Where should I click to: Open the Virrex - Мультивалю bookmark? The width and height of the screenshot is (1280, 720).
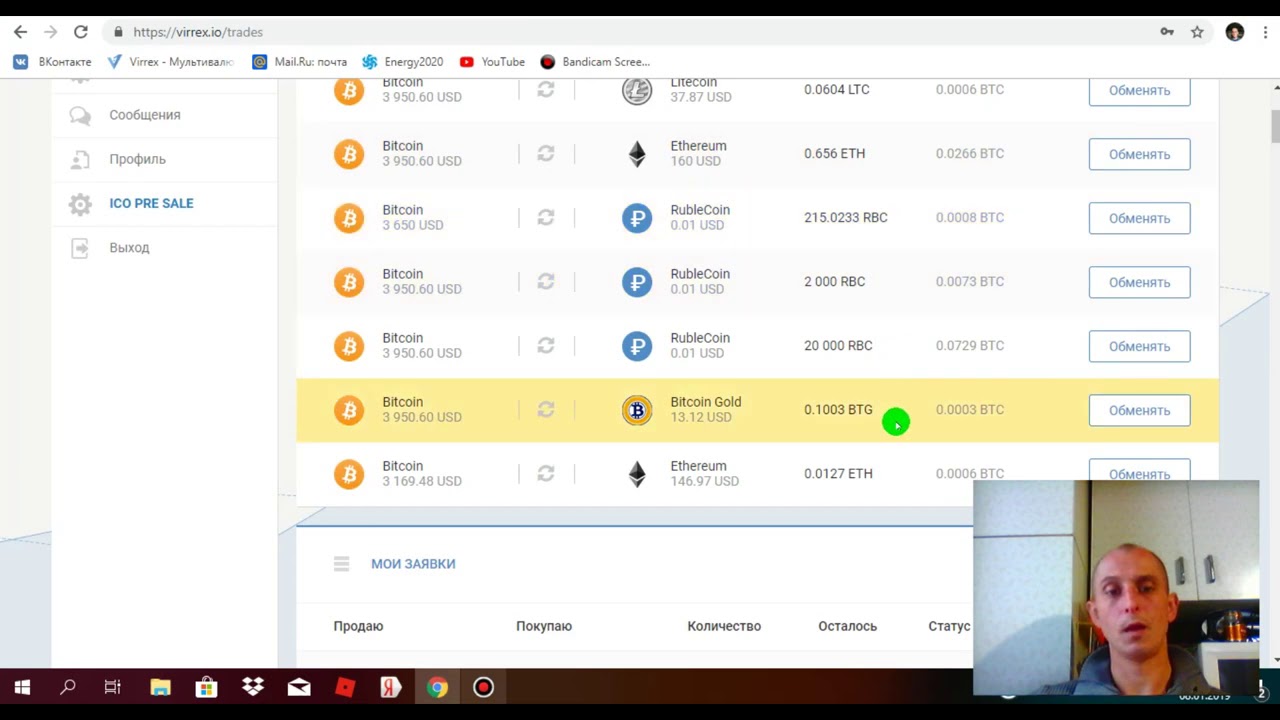pos(170,62)
